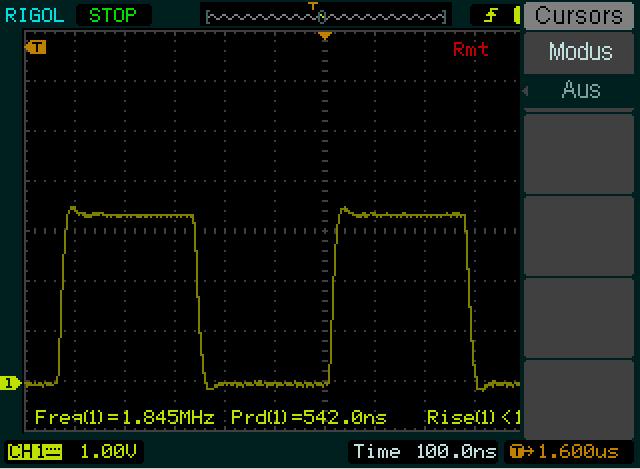The image size is (640, 469).
Task: Click the red Rmt remote indicator
Action: 470,50
